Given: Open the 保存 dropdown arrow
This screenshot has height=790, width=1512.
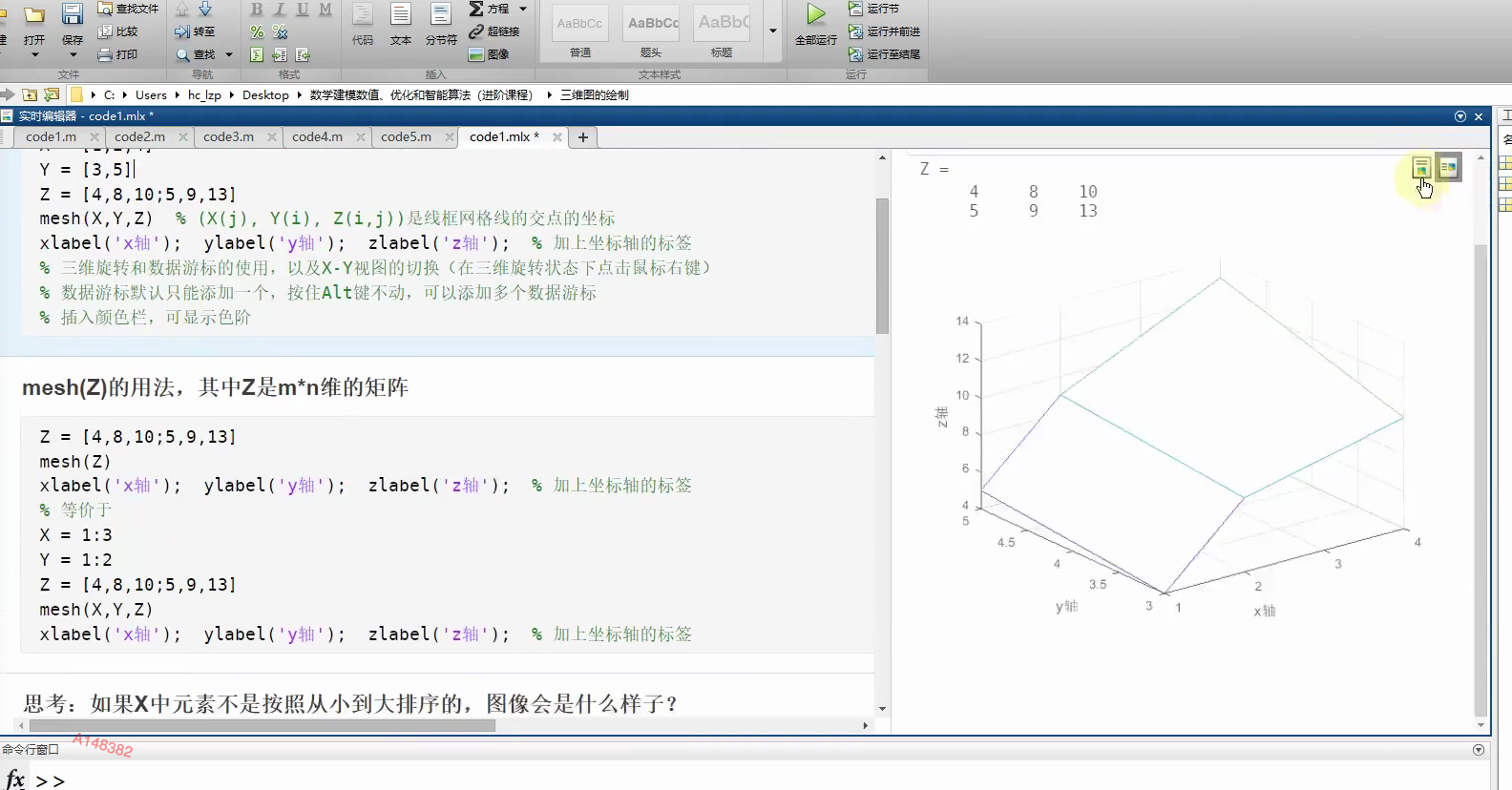Looking at the screenshot, I should 73,54.
